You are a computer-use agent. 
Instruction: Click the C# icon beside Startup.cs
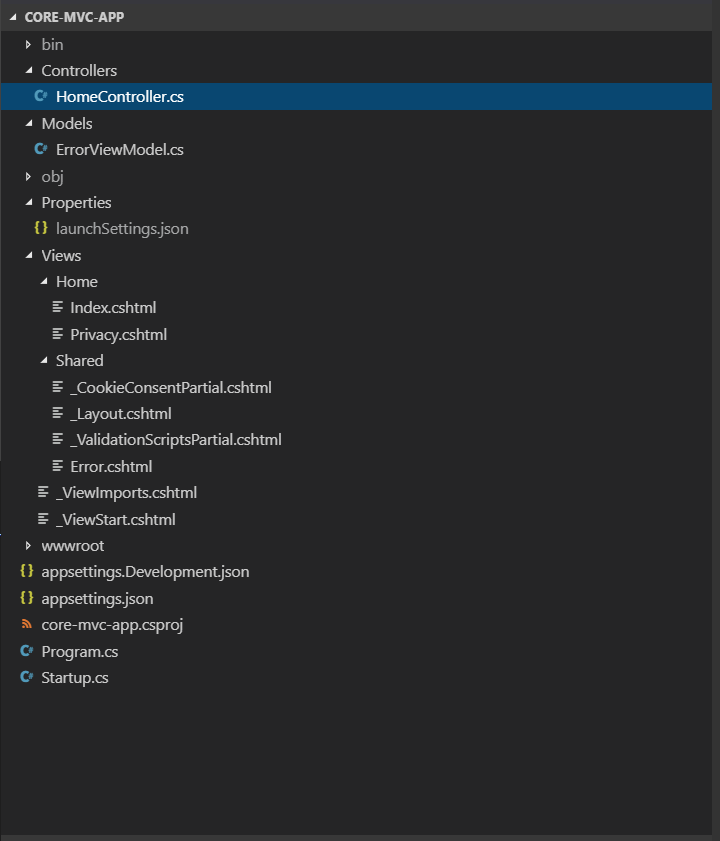(x=27, y=678)
